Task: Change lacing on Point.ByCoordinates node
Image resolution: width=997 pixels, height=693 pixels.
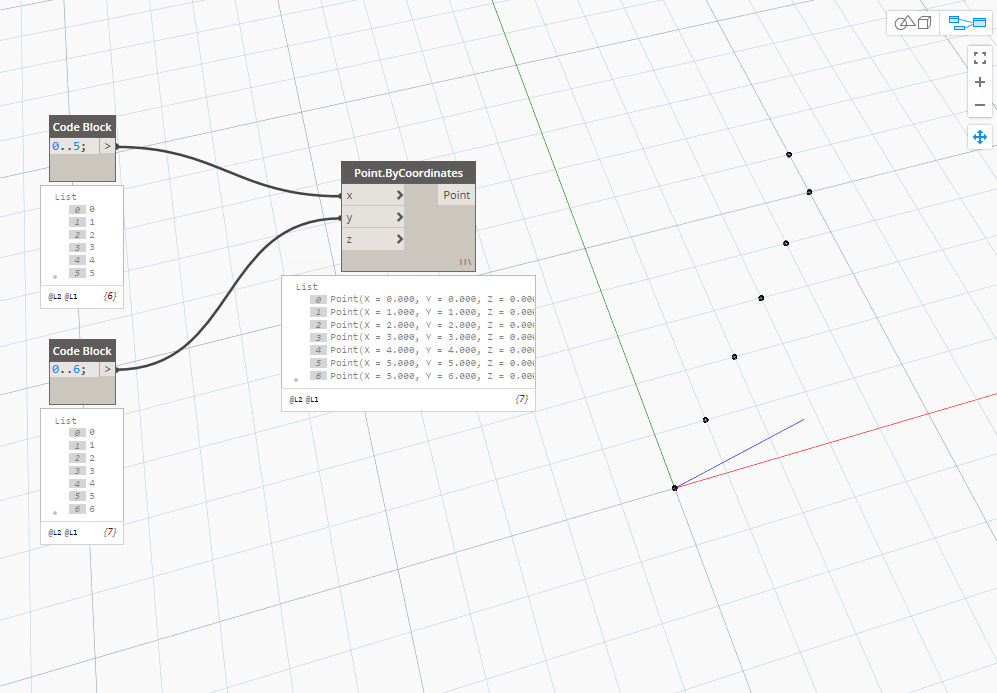Action: click(x=467, y=260)
